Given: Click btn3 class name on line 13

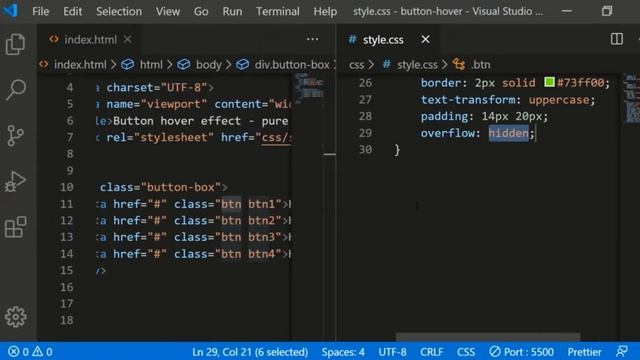Looking at the screenshot, I should click(x=261, y=237).
